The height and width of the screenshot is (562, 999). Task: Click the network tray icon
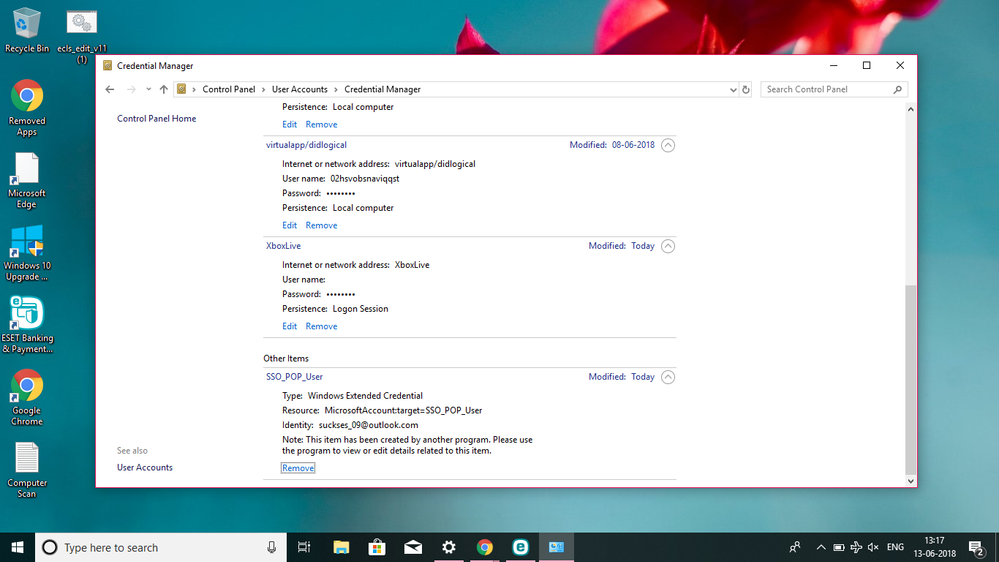coord(856,547)
